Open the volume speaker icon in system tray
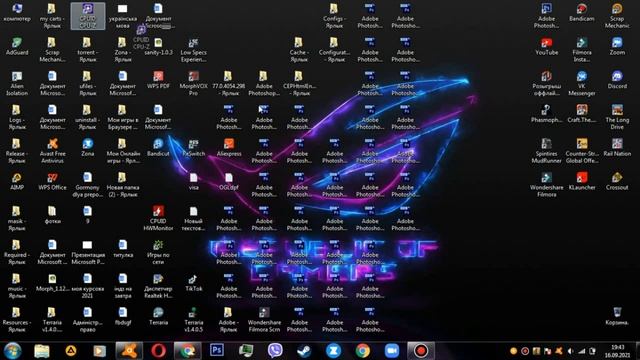Image resolution: width=640 pixels, height=360 pixels. [571, 351]
